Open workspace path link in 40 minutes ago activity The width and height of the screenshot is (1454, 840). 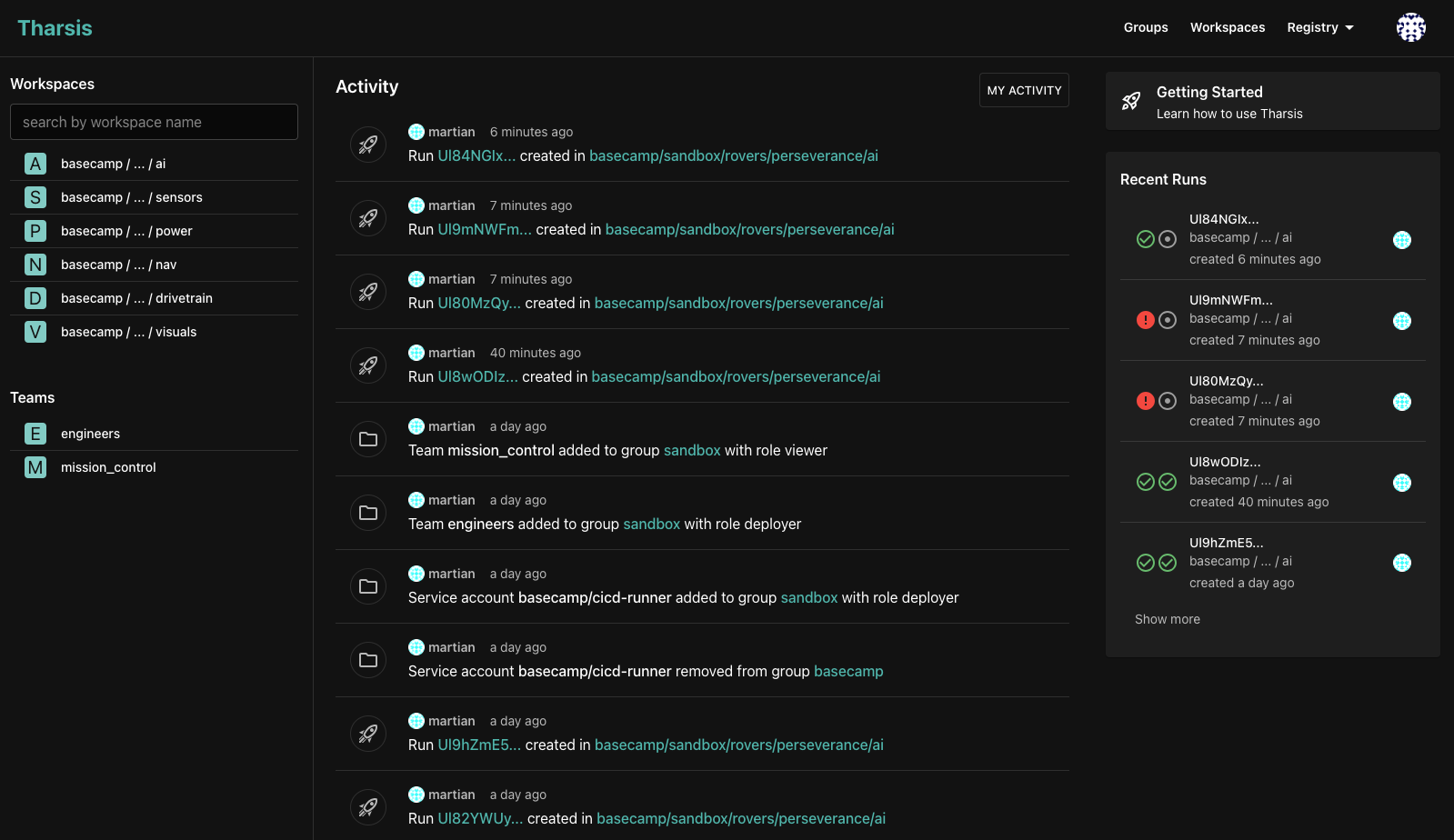(736, 376)
